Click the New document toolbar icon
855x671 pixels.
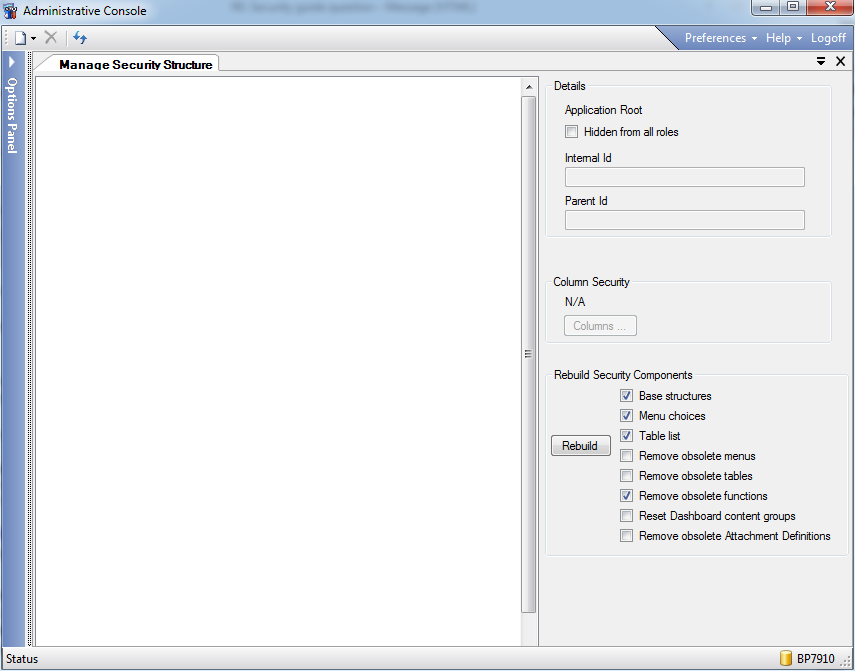click(x=19, y=38)
